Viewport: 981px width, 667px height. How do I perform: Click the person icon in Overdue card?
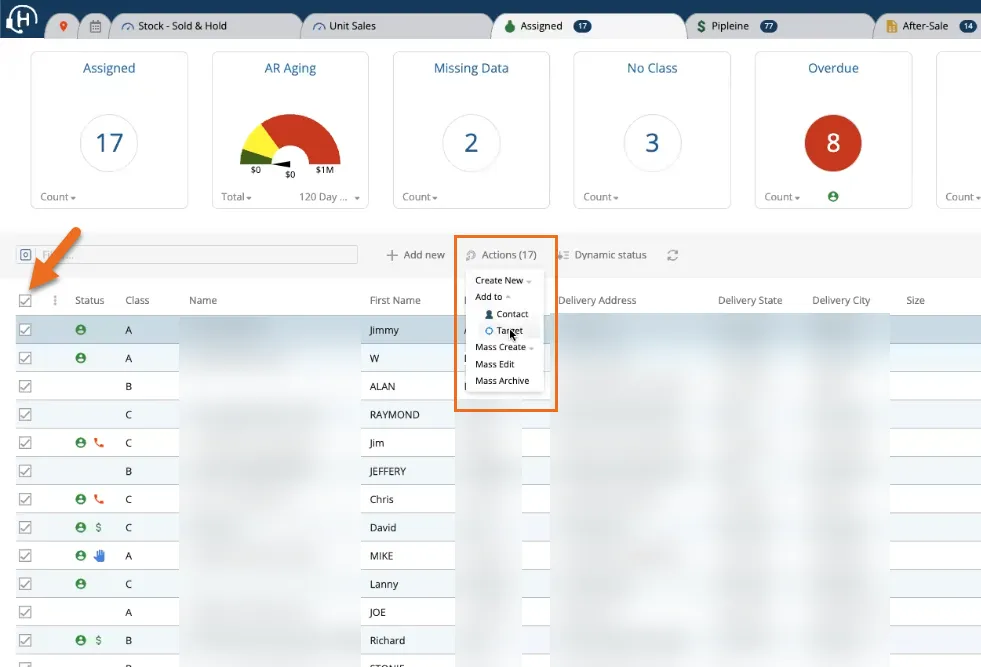click(x=833, y=197)
